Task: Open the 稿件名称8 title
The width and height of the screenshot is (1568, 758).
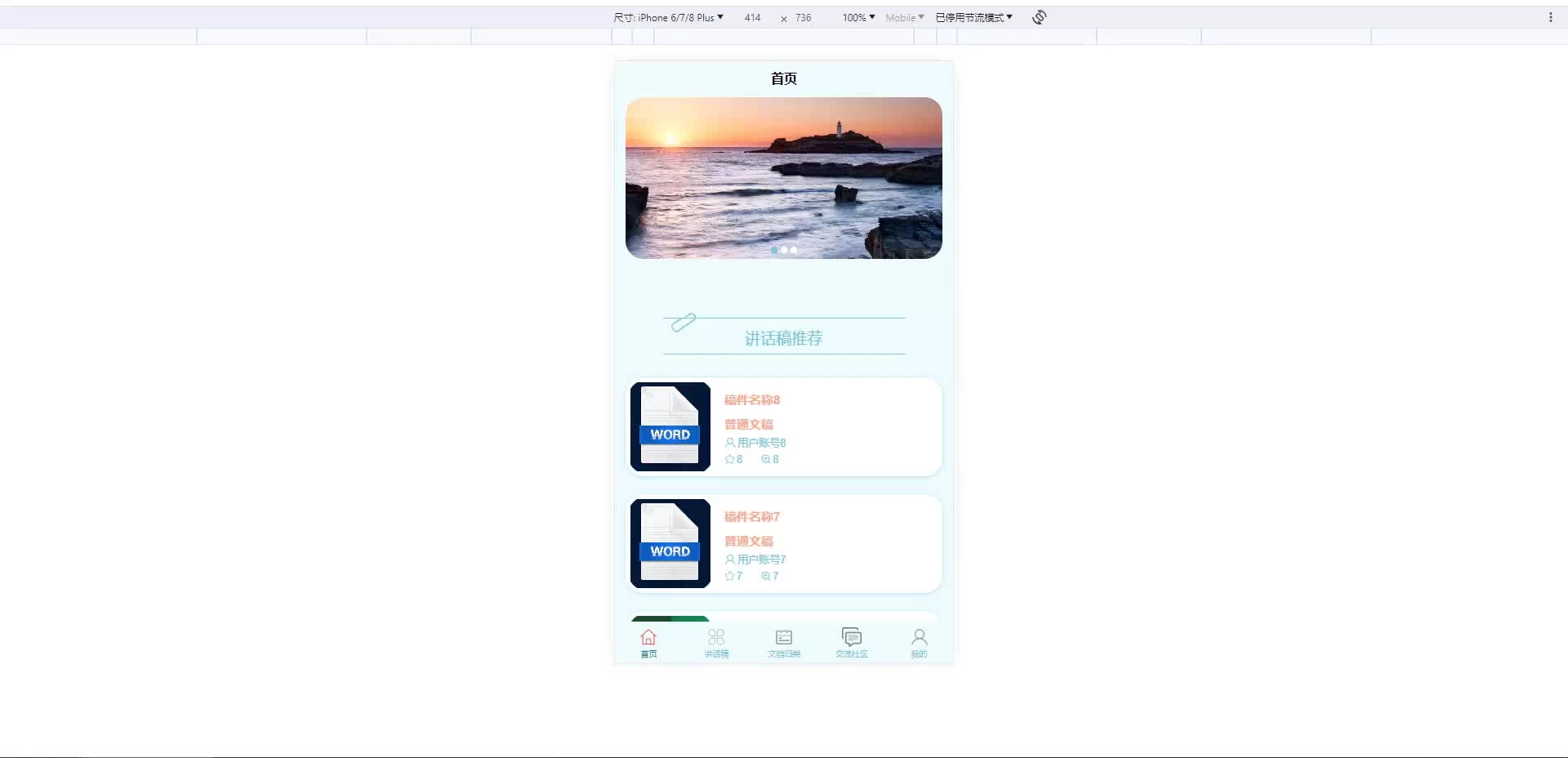Action: (x=752, y=399)
